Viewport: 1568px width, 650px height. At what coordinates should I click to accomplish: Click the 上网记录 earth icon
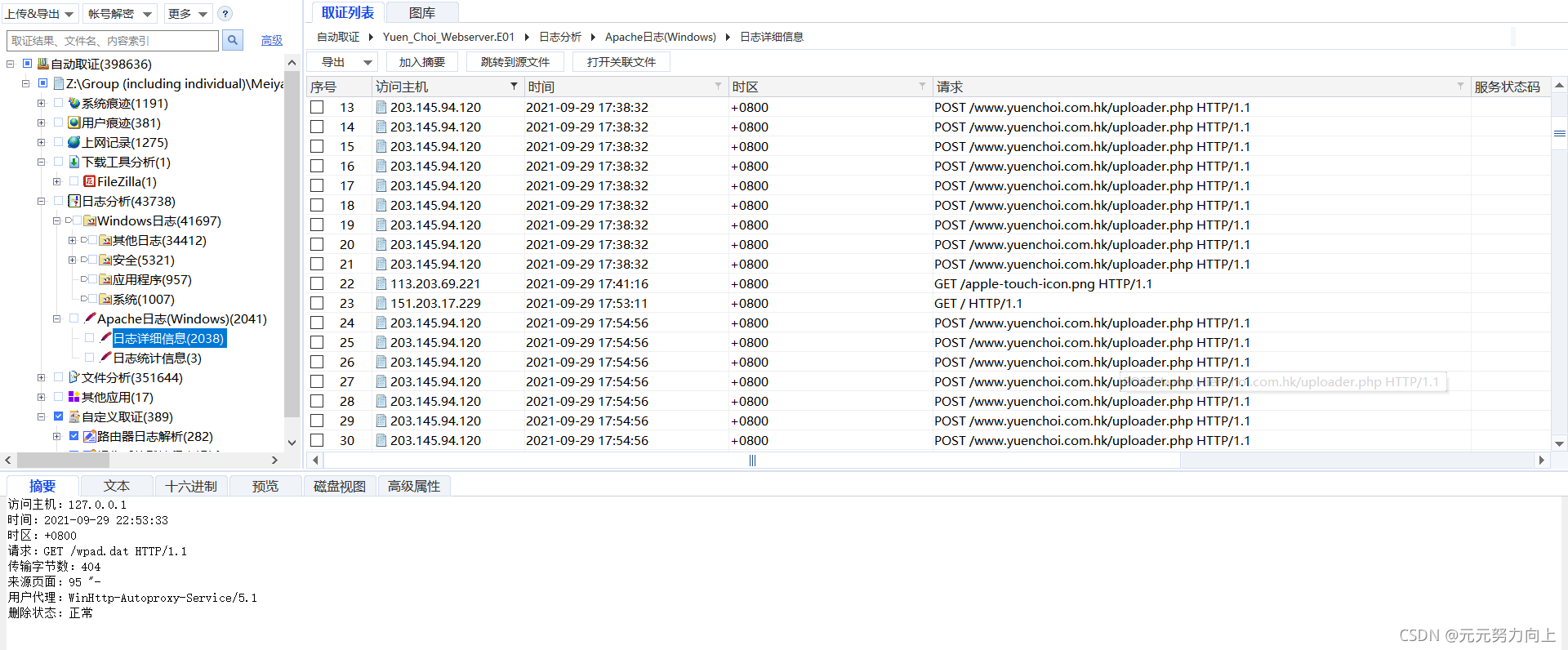(74, 142)
